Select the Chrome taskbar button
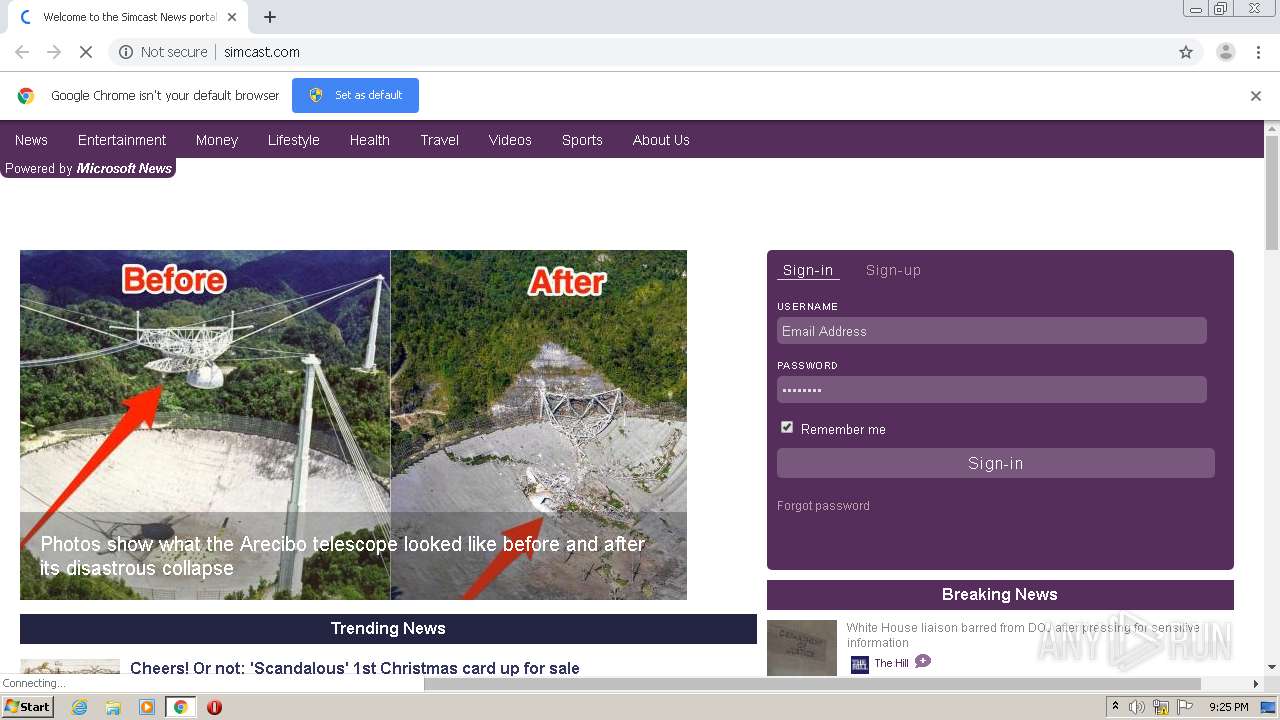The width and height of the screenshot is (1280, 720). pyautogui.click(x=181, y=707)
